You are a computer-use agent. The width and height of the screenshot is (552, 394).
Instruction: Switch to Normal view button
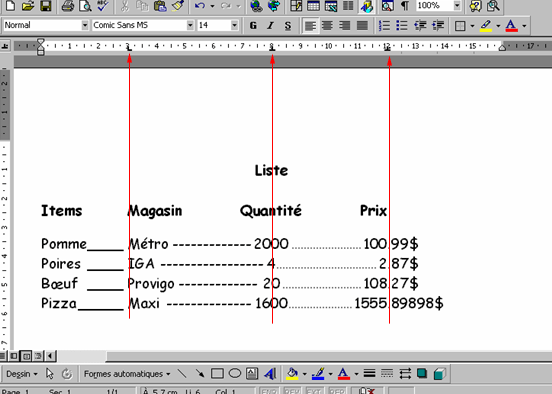coord(3,356)
